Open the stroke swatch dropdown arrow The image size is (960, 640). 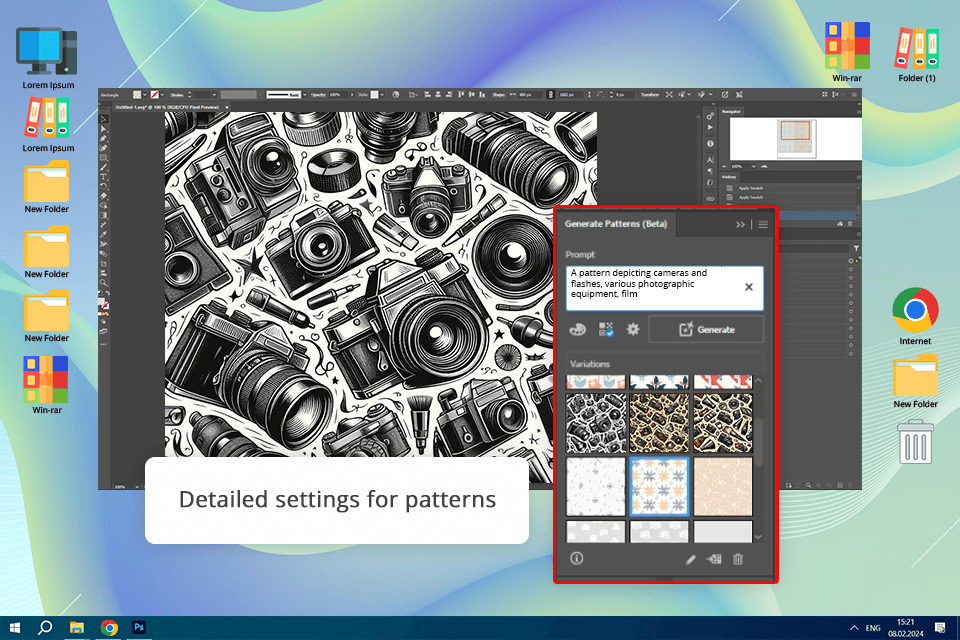pos(162,95)
